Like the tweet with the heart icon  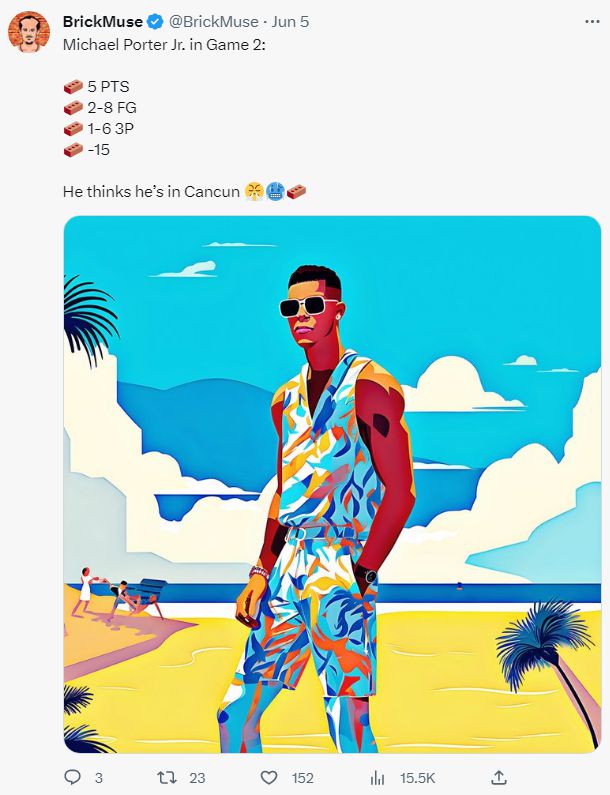(269, 777)
